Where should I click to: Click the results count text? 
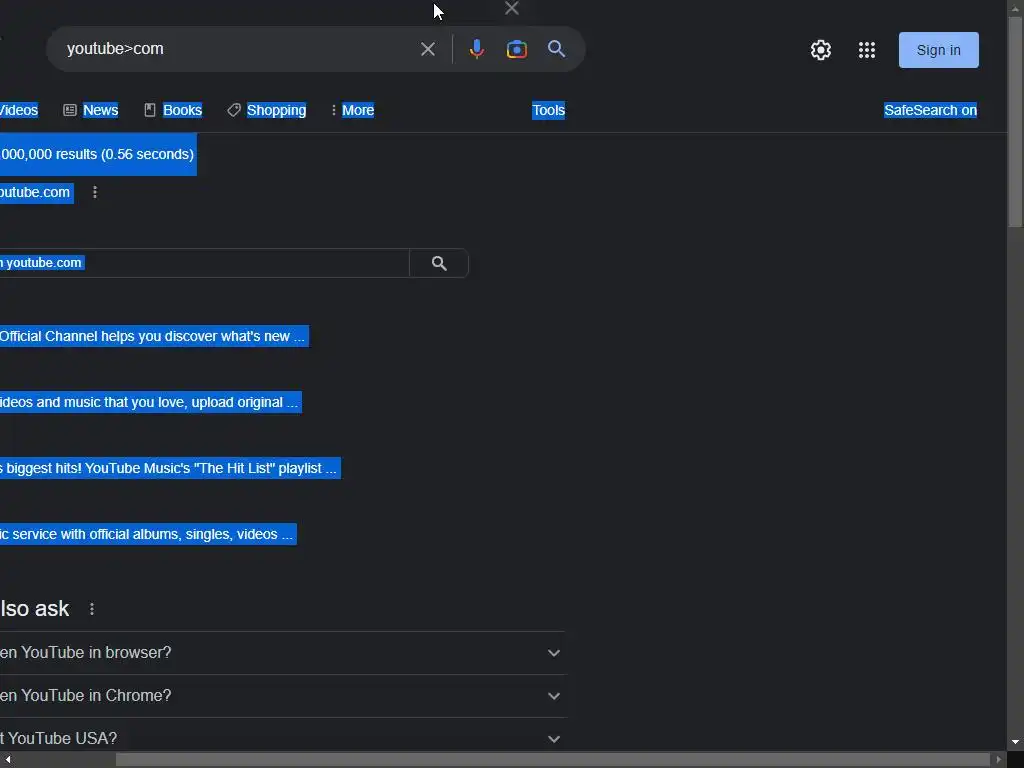97,155
